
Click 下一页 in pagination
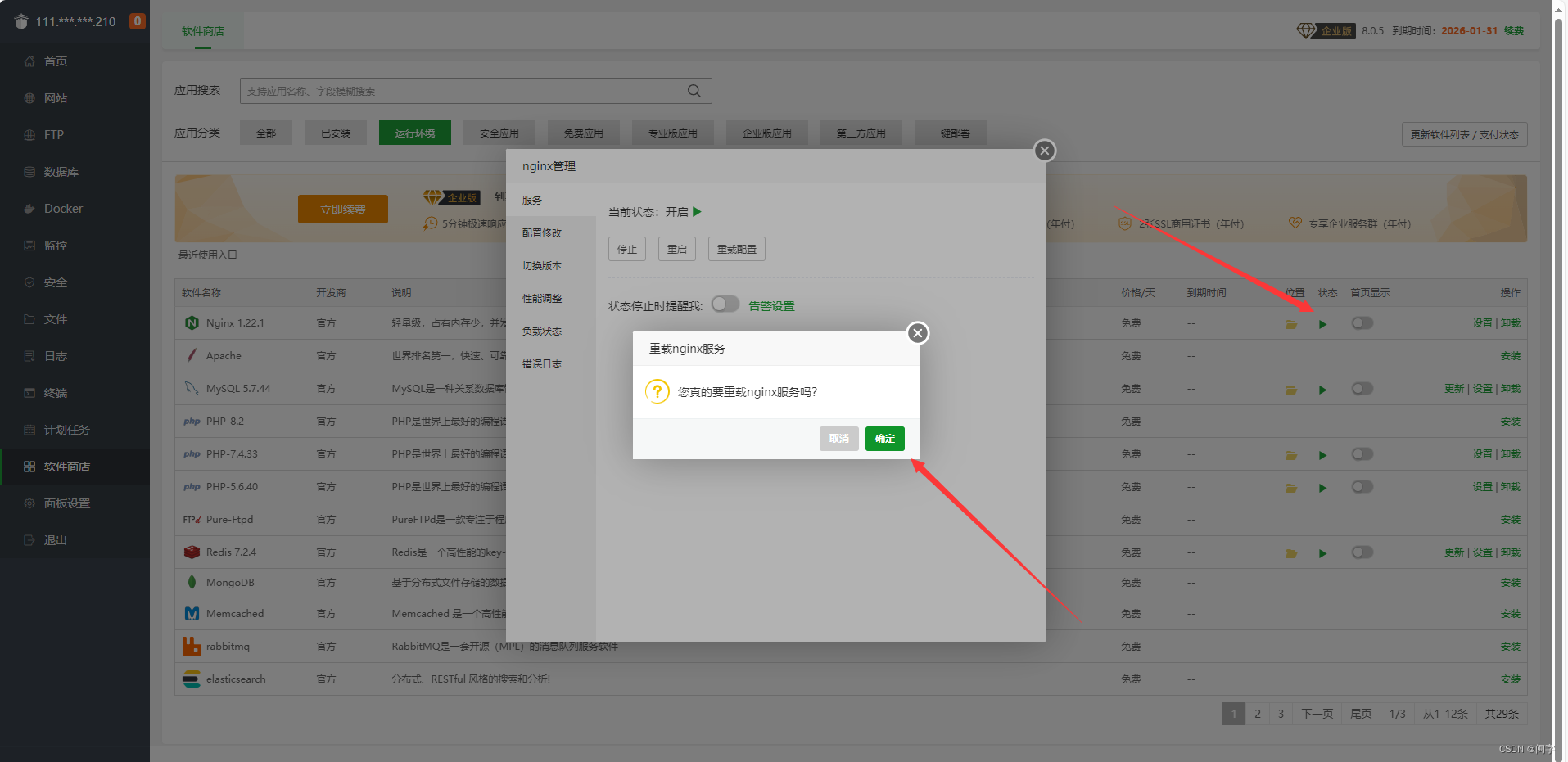(1317, 714)
